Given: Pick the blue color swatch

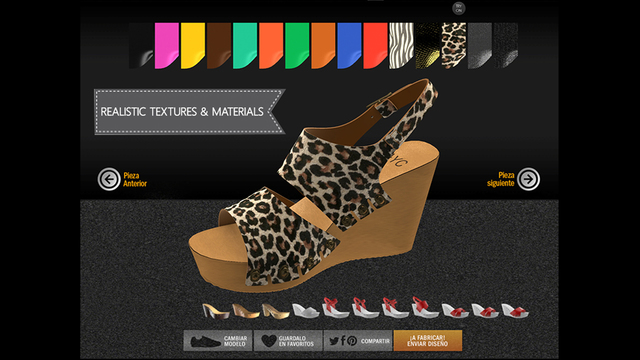Looking at the screenshot, I should 349,46.
